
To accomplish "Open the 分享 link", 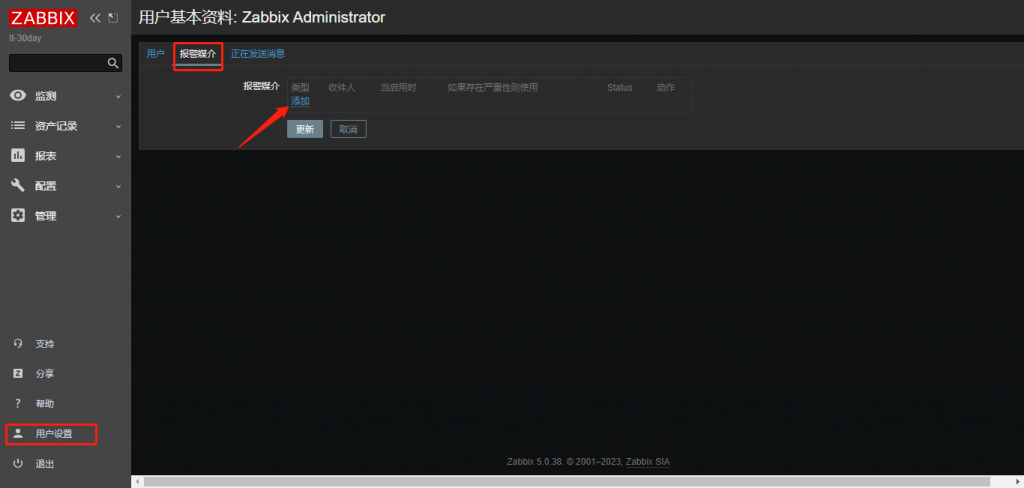I will pos(44,374).
